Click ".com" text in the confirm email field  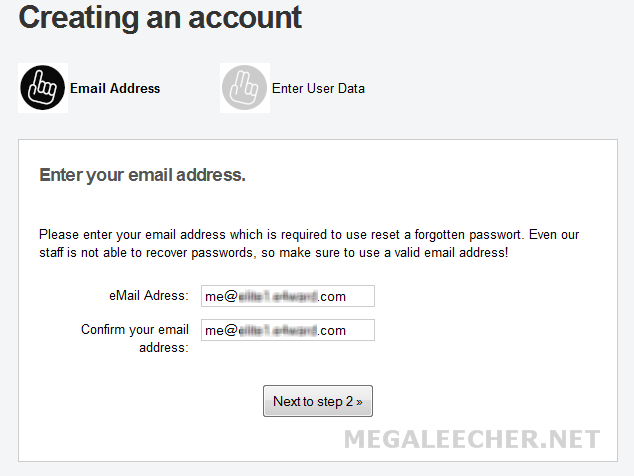[x=332, y=330]
